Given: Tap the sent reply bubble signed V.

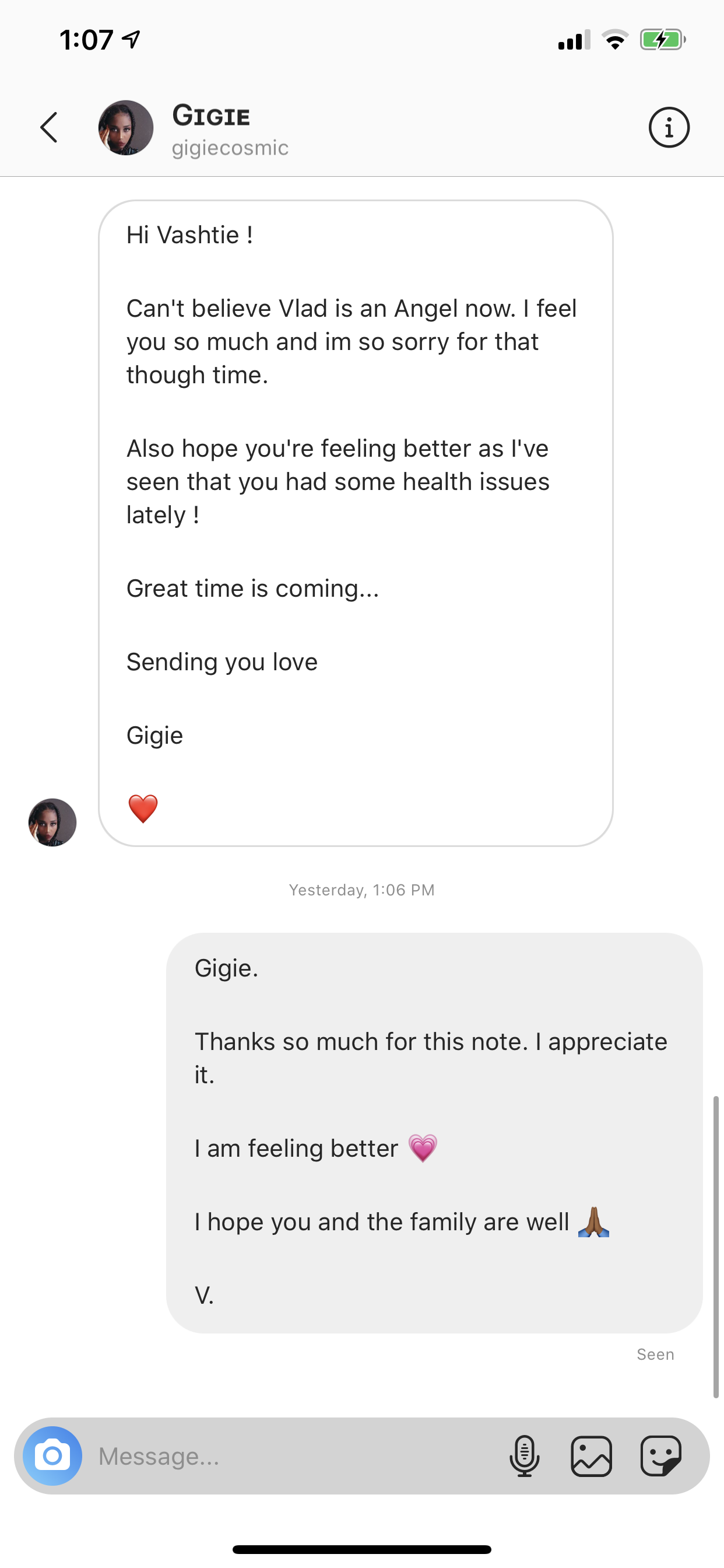Looking at the screenshot, I should 434,1132.
